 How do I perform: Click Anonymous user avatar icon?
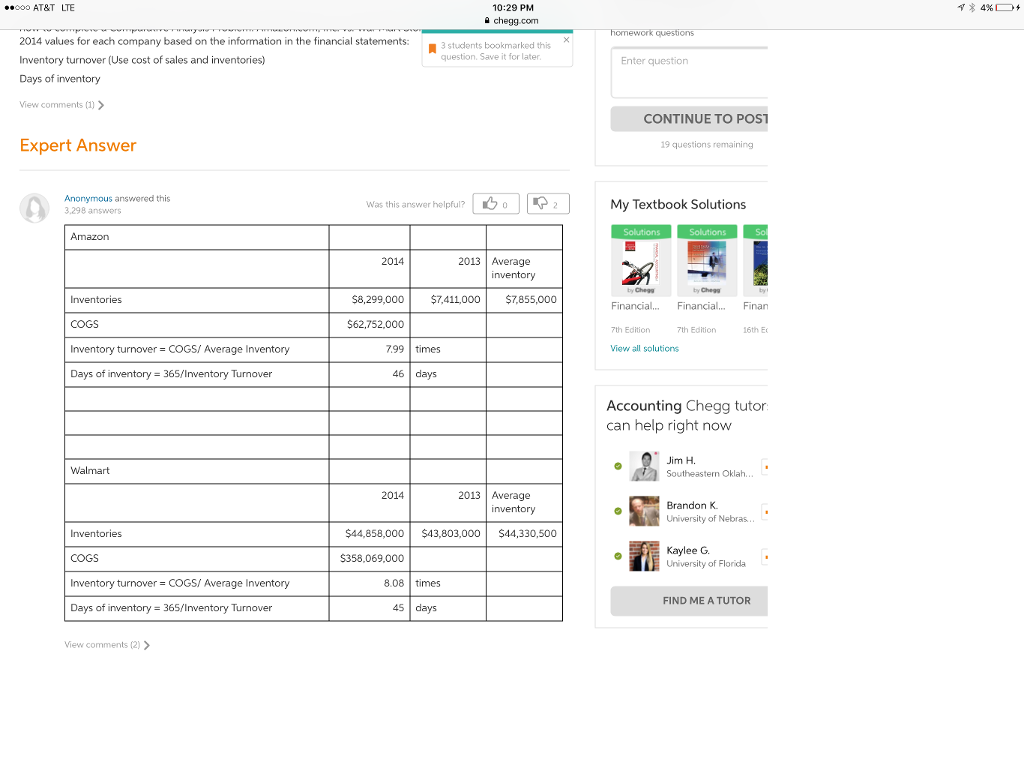tap(35, 208)
